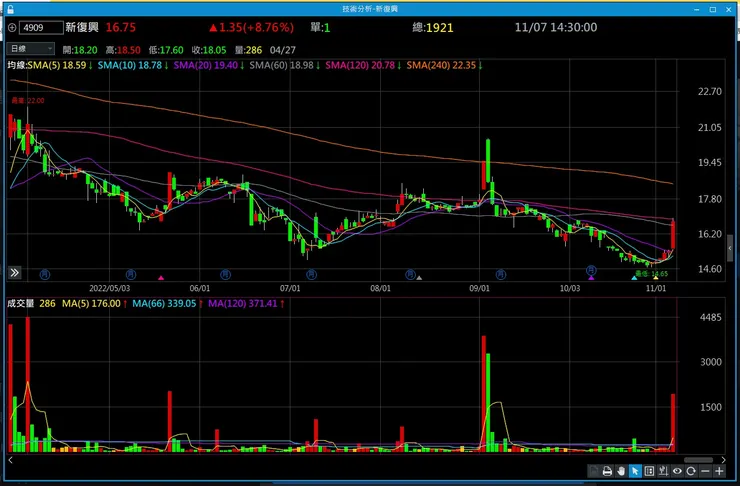Click the total volume 總:1921
This screenshot has height=486, width=740.
[x=433, y=27]
